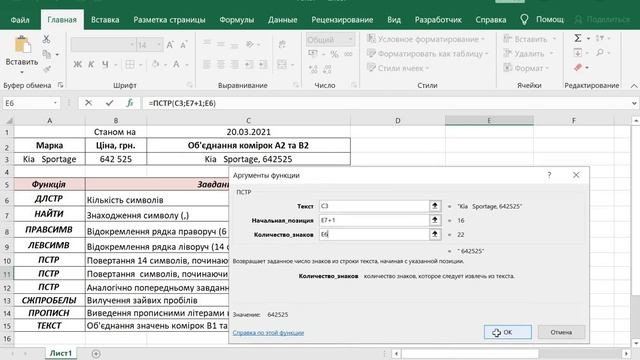The height and width of the screenshot is (360, 640).
Task: Click the fill color bucket icon
Action: (156, 64)
